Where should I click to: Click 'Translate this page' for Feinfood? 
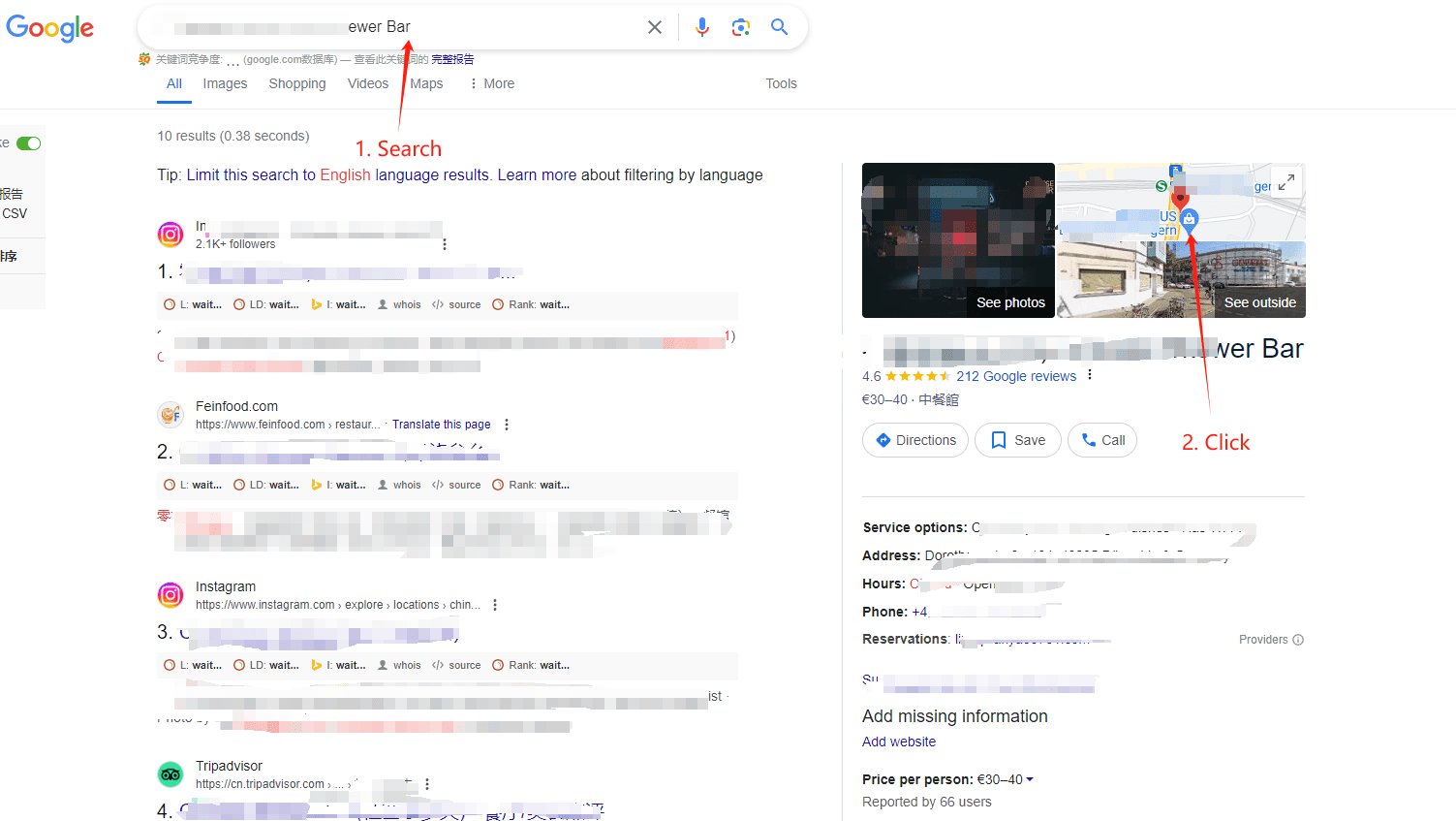(x=441, y=425)
